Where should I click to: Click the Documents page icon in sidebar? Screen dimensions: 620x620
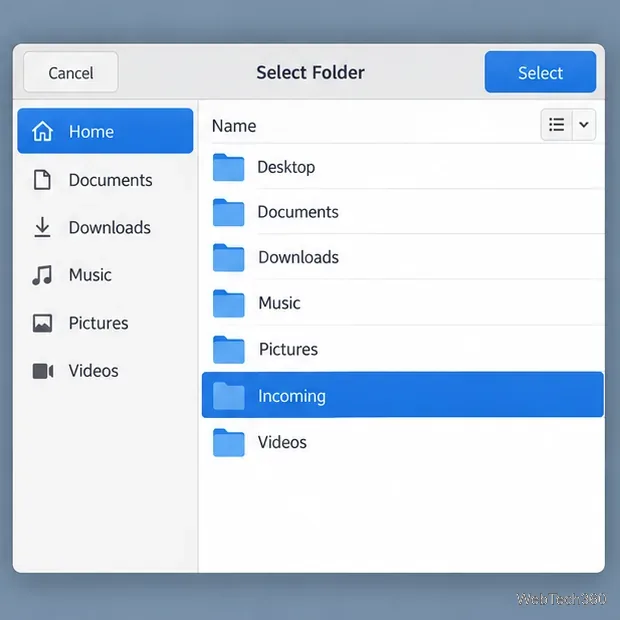click(x=42, y=180)
